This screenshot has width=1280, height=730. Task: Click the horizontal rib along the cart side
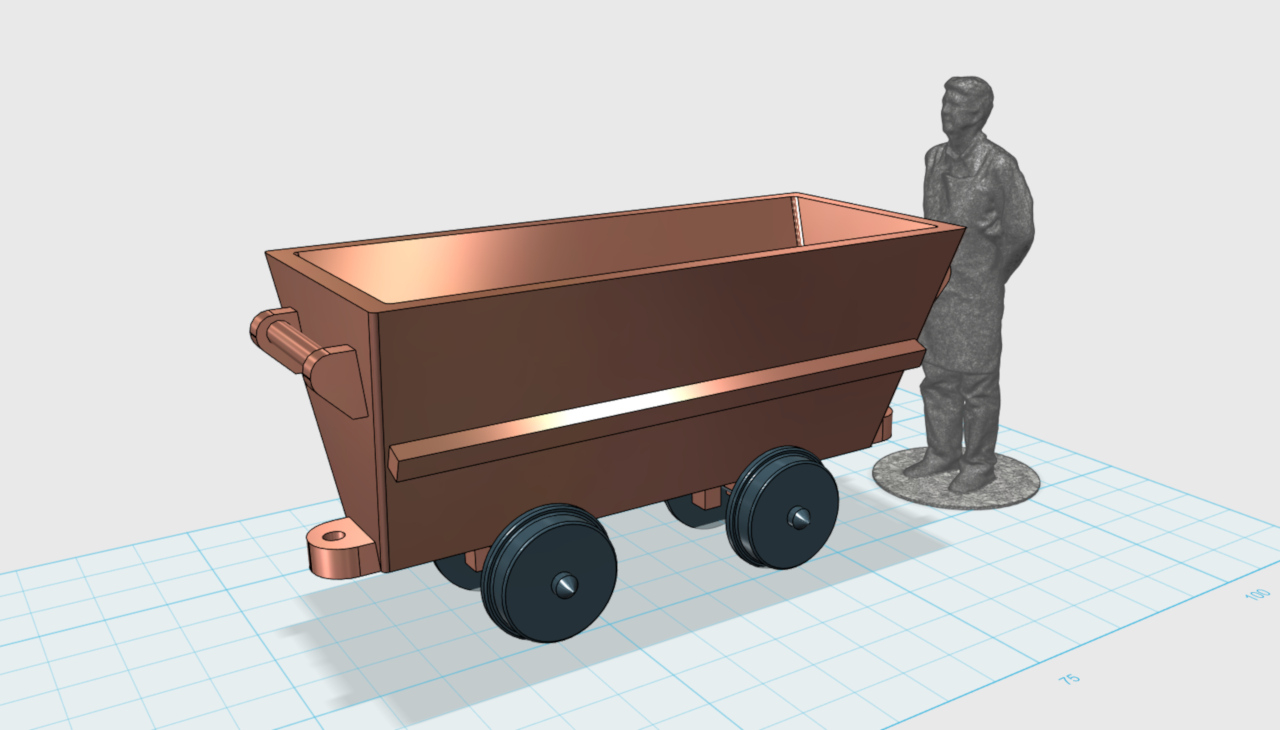[656, 408]
